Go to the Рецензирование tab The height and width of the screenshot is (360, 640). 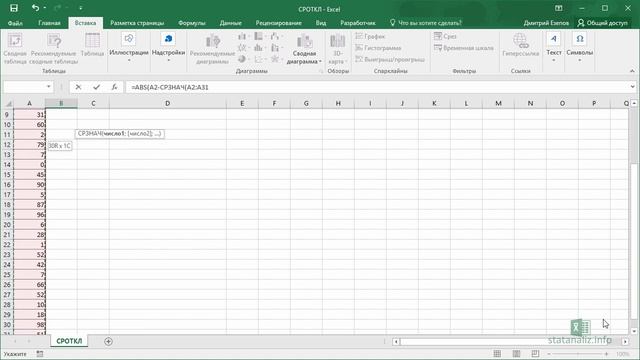(279, 23)
